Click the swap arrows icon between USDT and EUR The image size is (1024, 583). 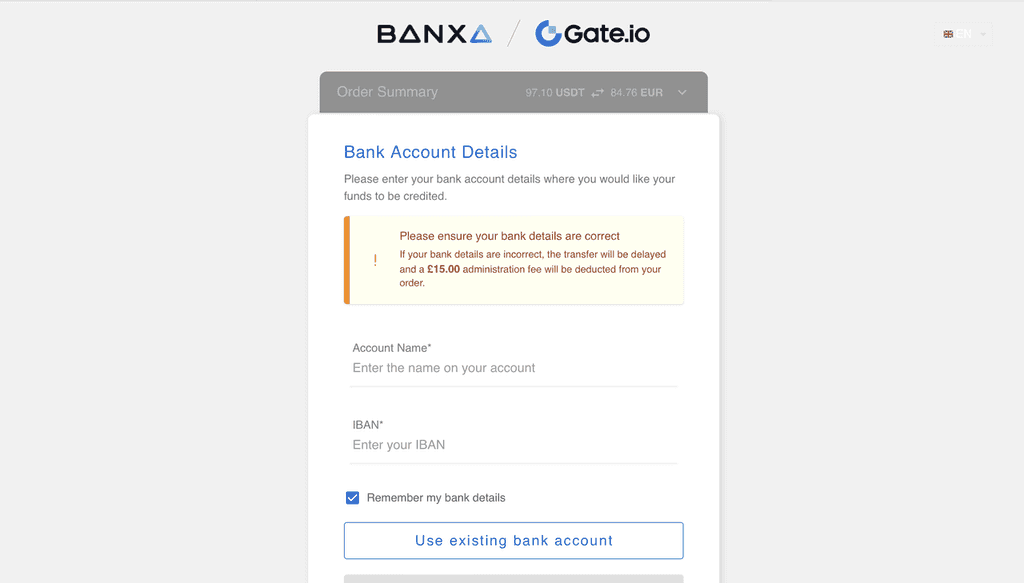598,93
